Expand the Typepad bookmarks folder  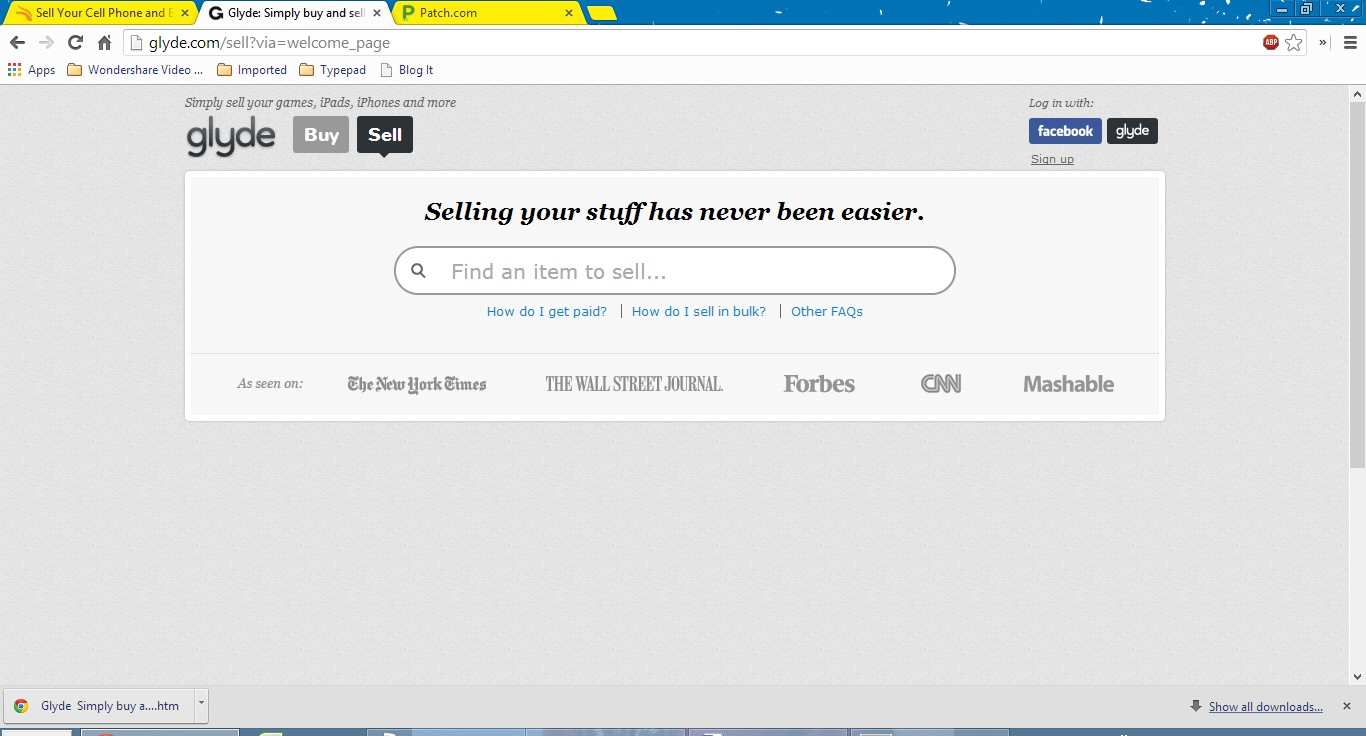(x=333, y=70)
